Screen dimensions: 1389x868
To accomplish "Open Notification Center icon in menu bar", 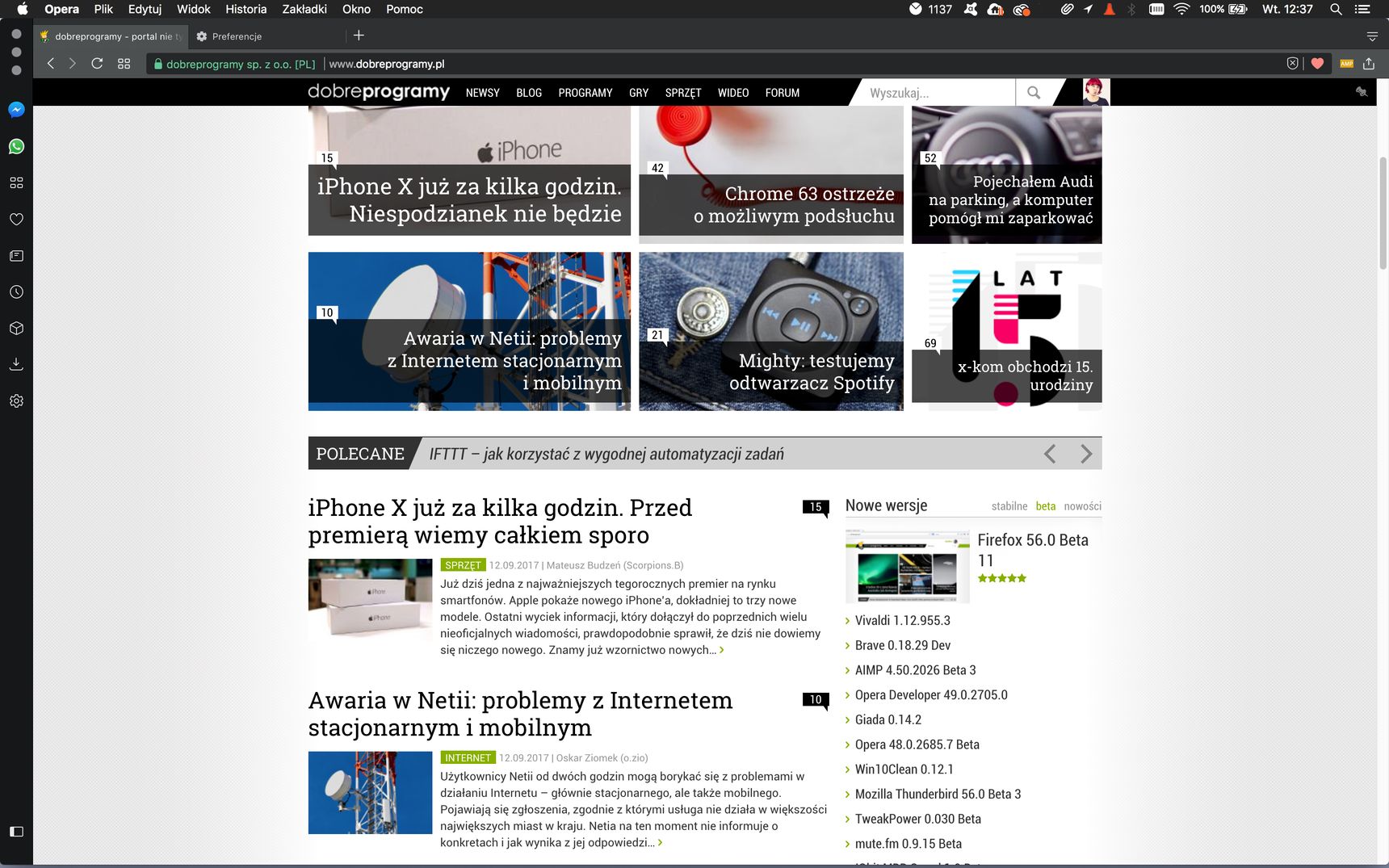I will (1363, 9).
